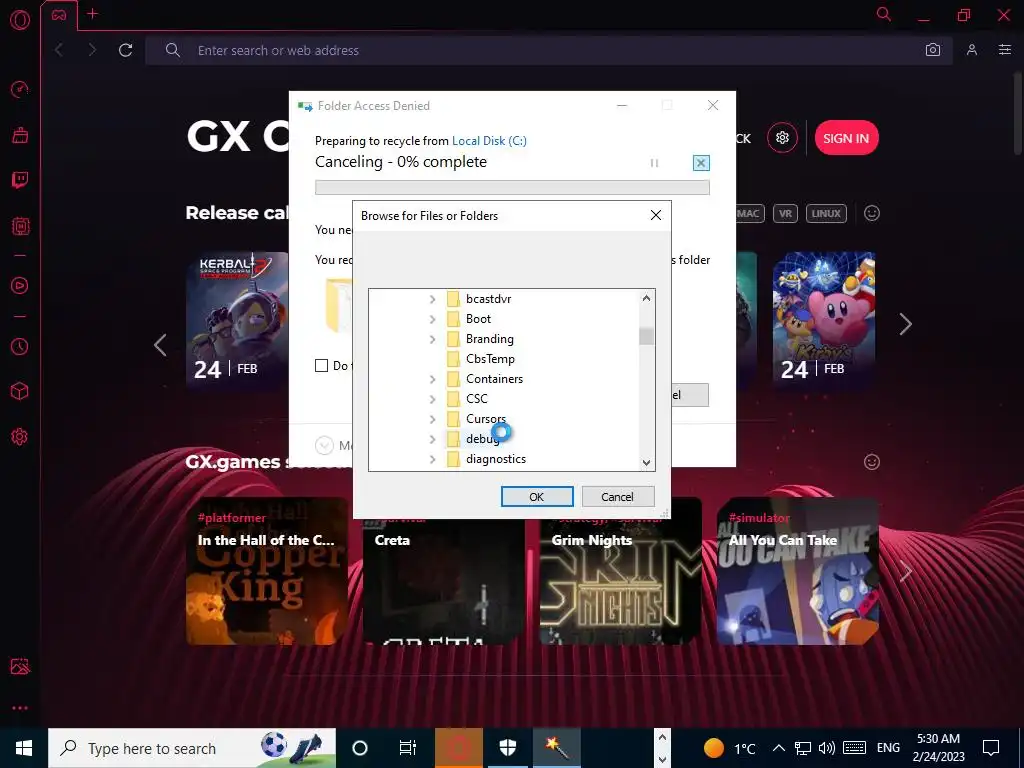
Task: Open sidebar three-dots more options
Action: (x=20, y=708)
